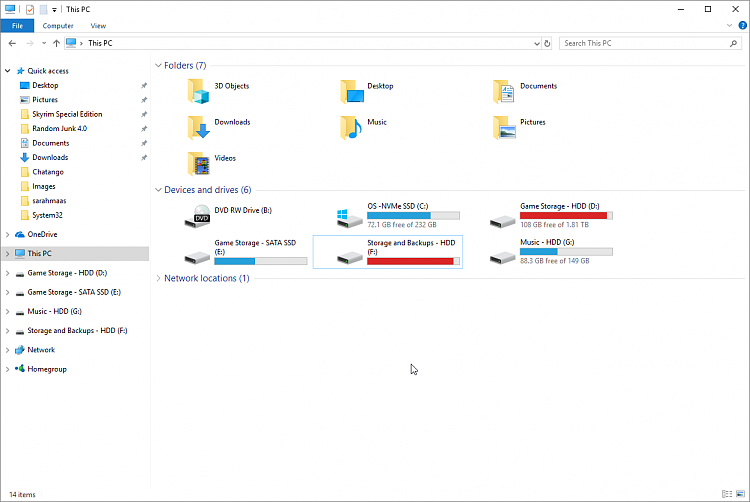
Task: Open Customize Quick Access Toolbar dropdown
Action: click(x=54, y=10)
